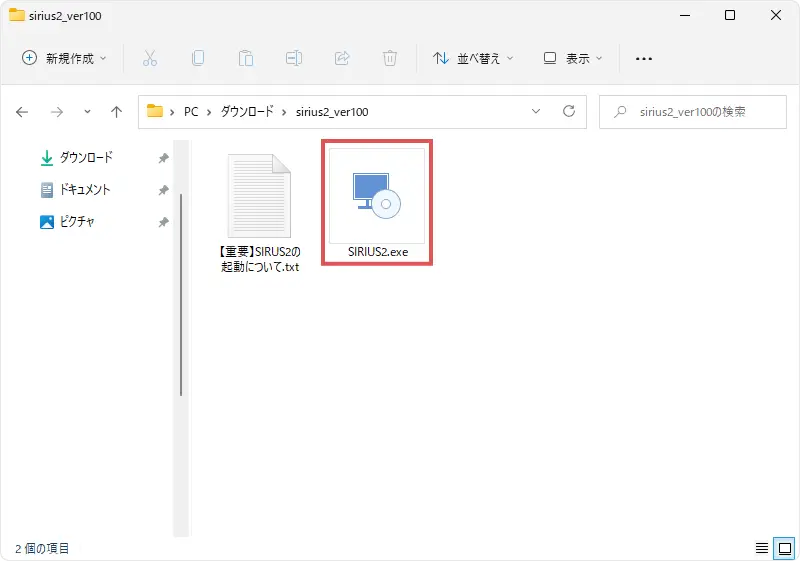Click the pin icon beside ドキュメント
Screen dimensions: 800x561
click(x=163, y=190)
